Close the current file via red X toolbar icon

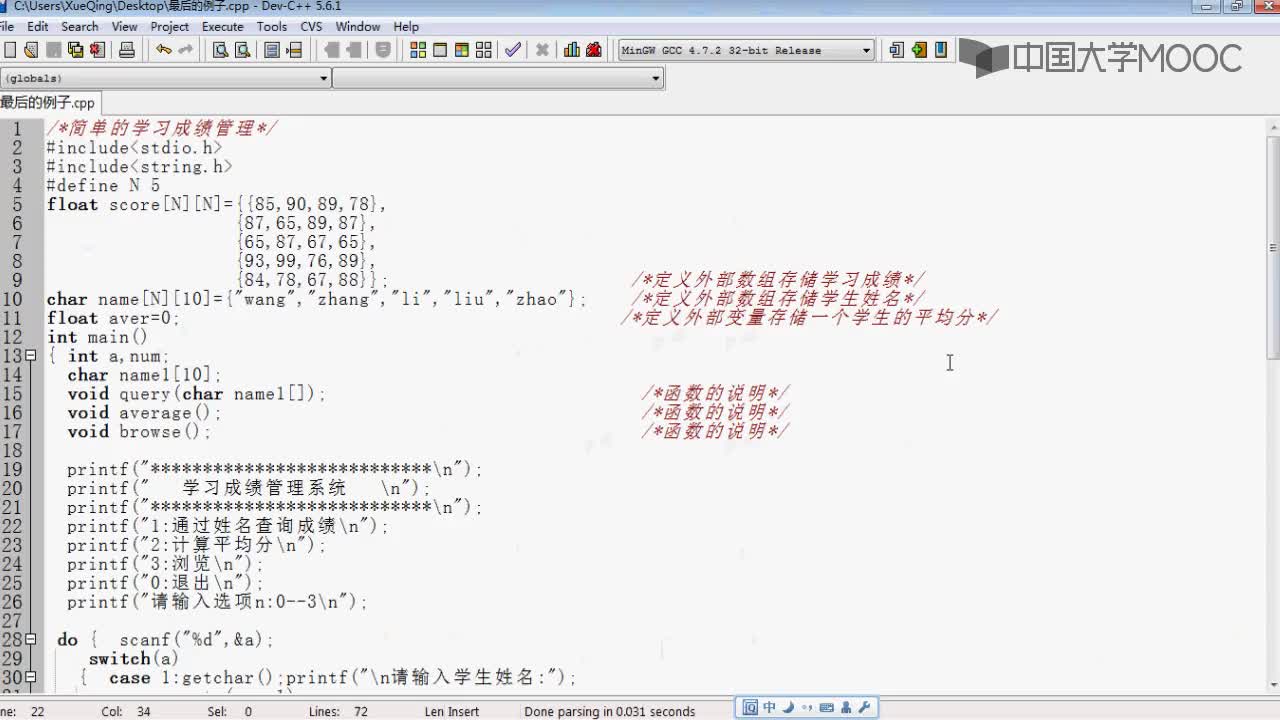pos(97,50)
